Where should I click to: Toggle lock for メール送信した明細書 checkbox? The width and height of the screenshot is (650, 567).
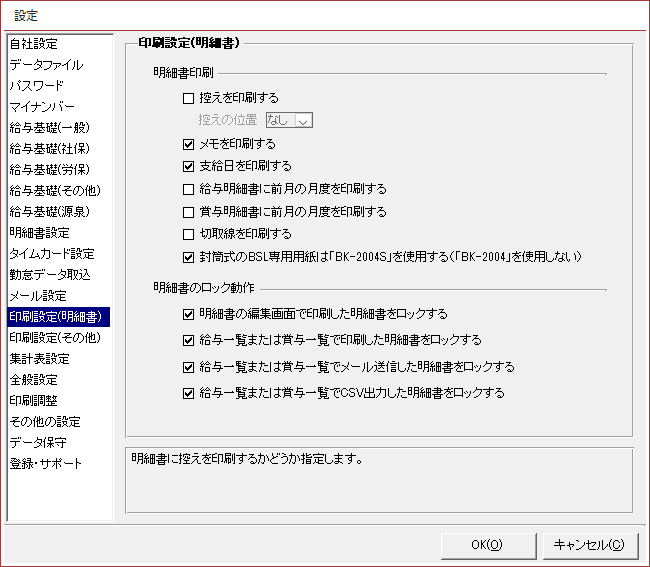[189, 367]
